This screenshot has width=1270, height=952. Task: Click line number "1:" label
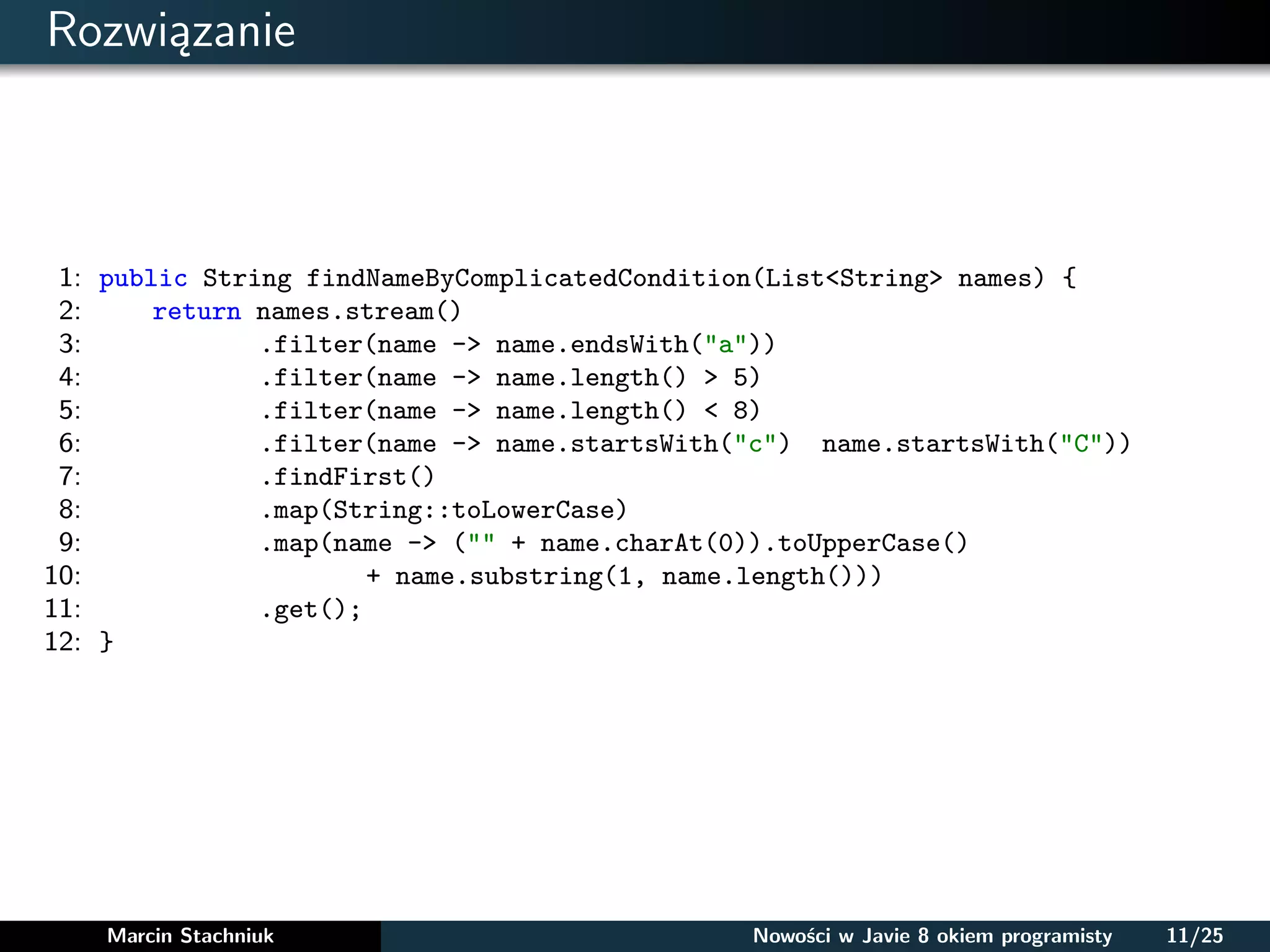pyautogui.click(x=69, y=278)
